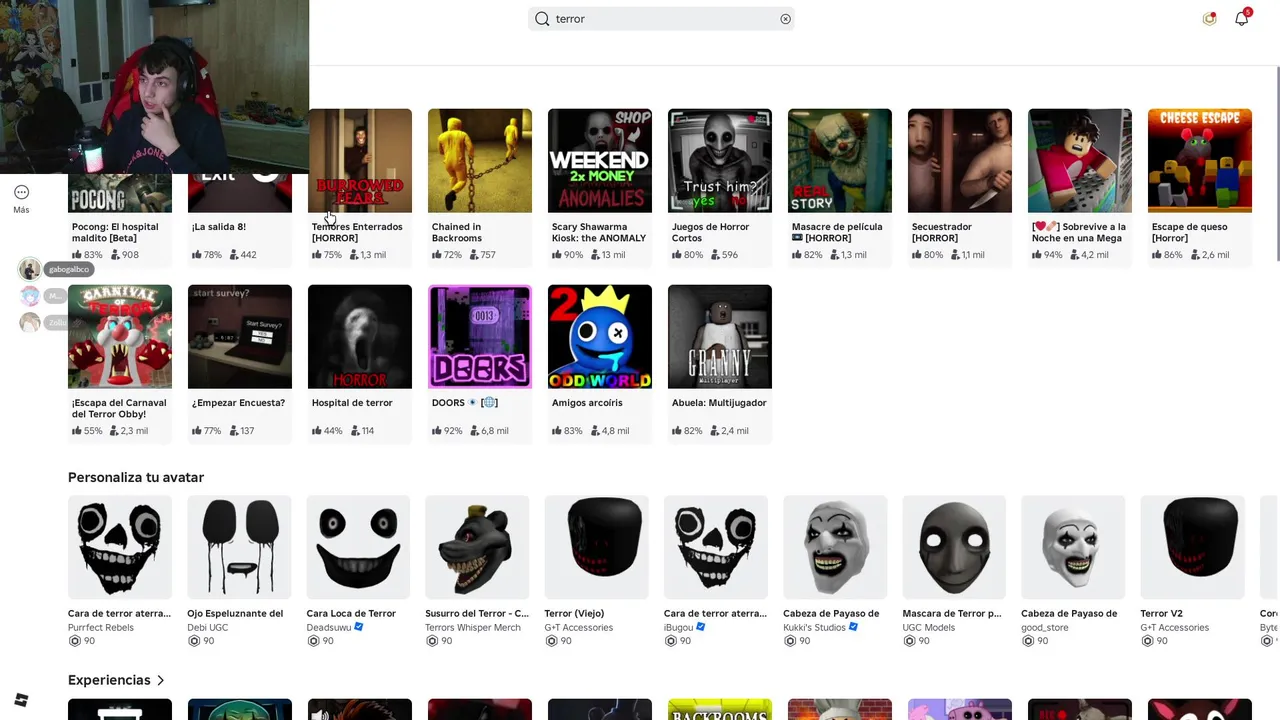Image resolution: width=1280 pixels, height=720 pixels.
Task: Select the Cara Loca de Terror item image
Action: tap(358, 547)
